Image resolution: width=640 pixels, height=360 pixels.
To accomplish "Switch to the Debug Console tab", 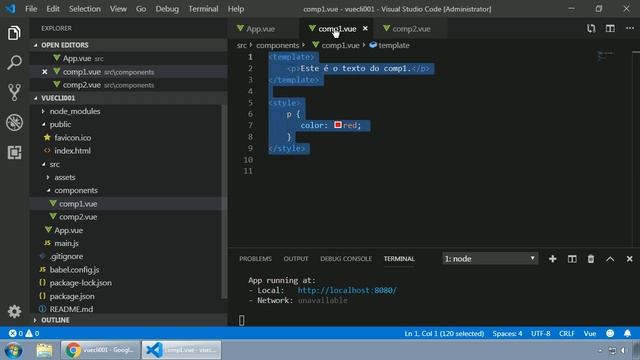I will (x=346, y=259).
